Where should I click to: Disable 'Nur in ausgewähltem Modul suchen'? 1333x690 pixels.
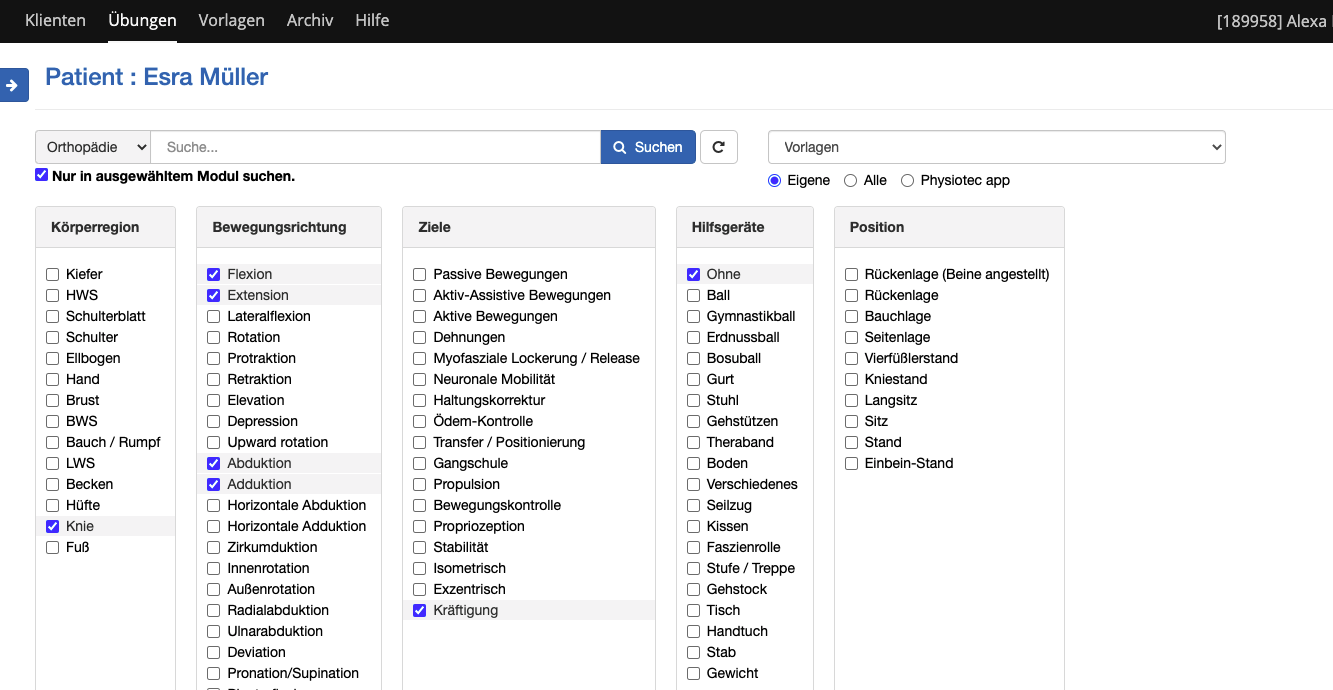tap(41, 174)
